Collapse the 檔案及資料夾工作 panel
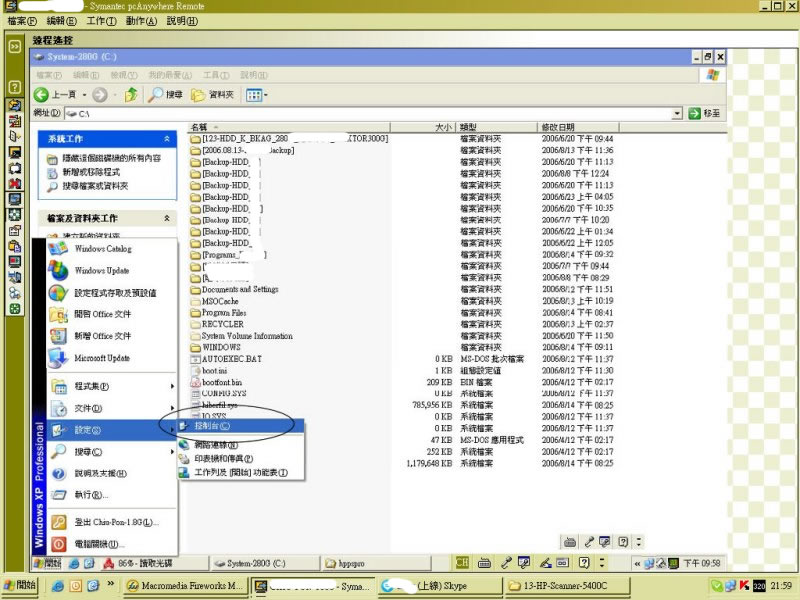Viewport: 800px width, 600px height. tap(167, 218)
